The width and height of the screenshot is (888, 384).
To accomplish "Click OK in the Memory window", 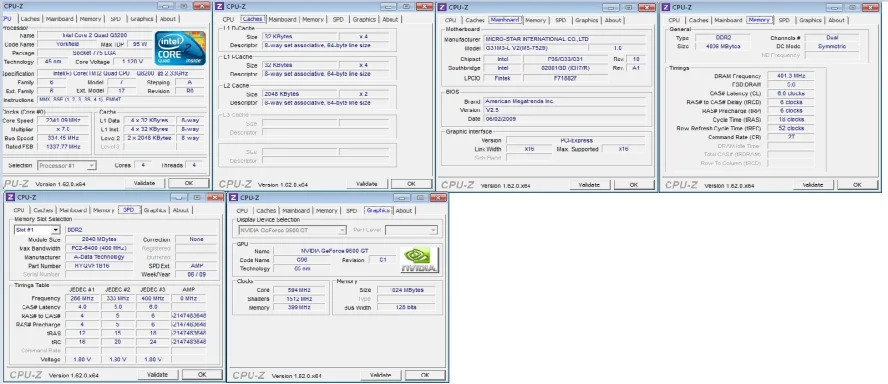I will pos(857,185).
